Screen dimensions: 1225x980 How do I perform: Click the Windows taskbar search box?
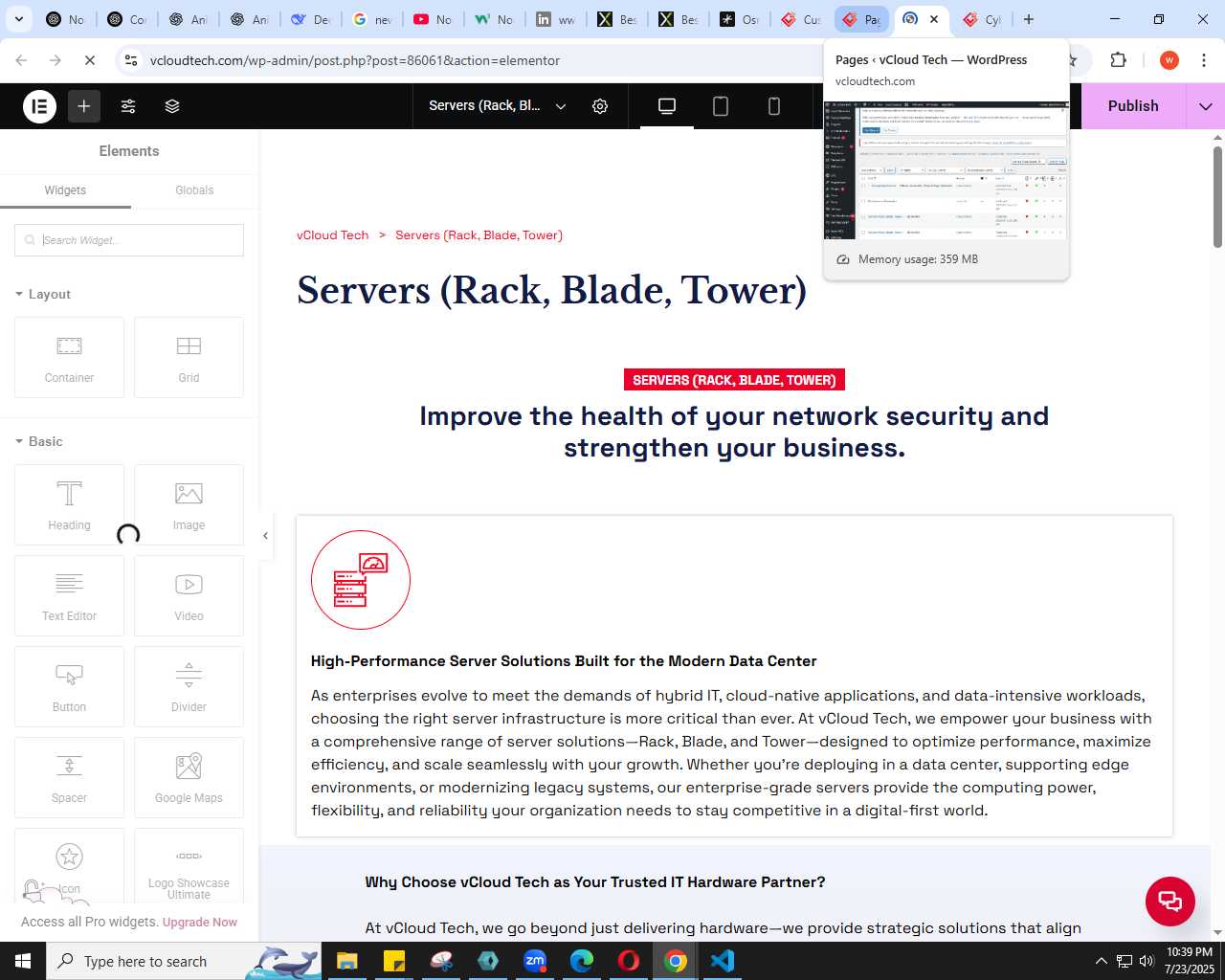point(182,961)
